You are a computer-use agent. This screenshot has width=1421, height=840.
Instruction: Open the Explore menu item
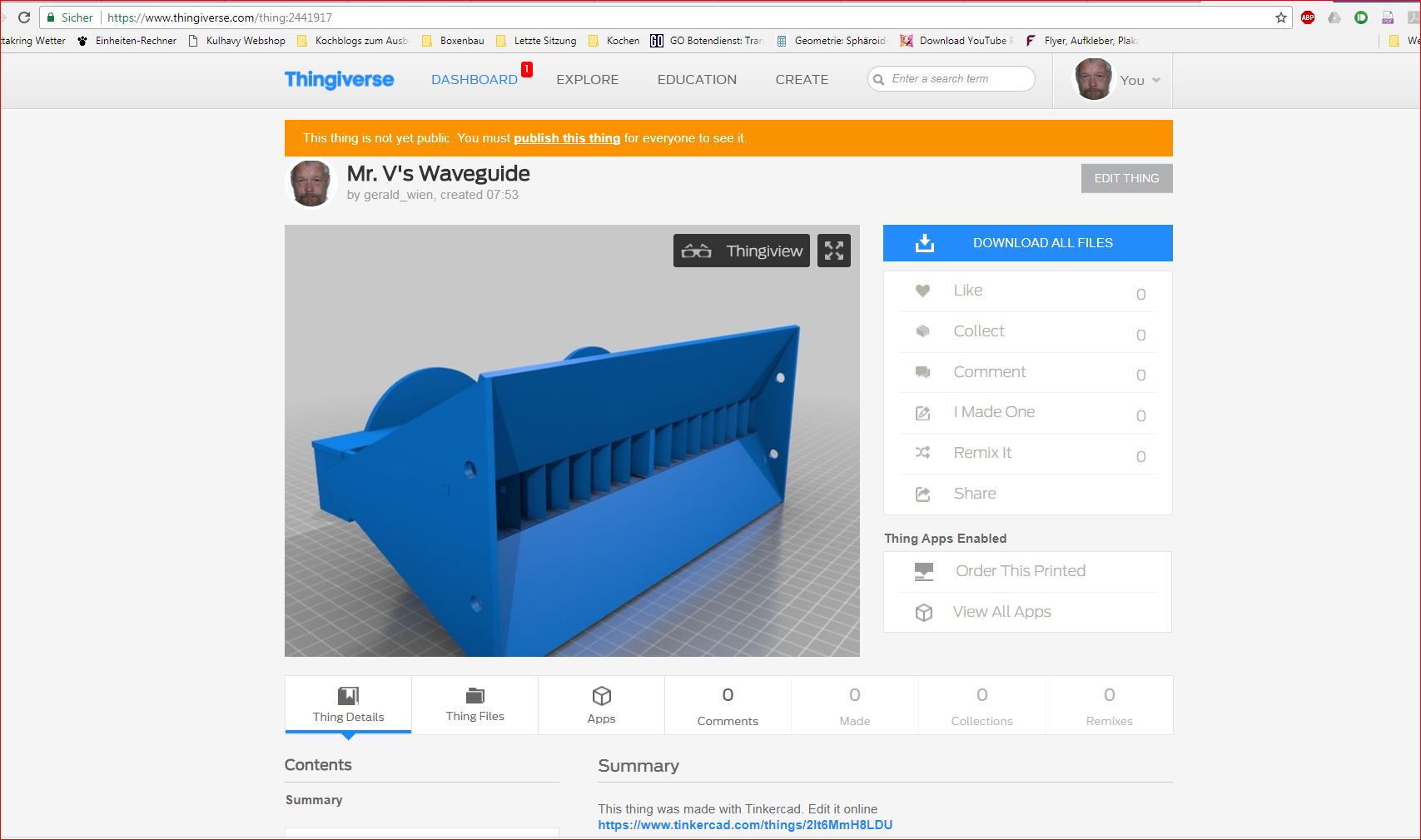[588, 80]
